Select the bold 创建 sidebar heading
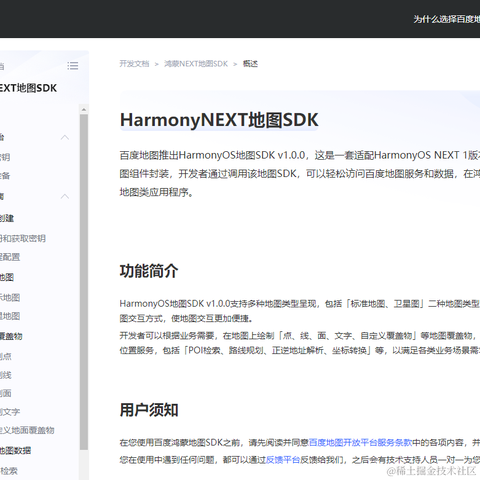The image size is (480, 480). pos(7,218)
